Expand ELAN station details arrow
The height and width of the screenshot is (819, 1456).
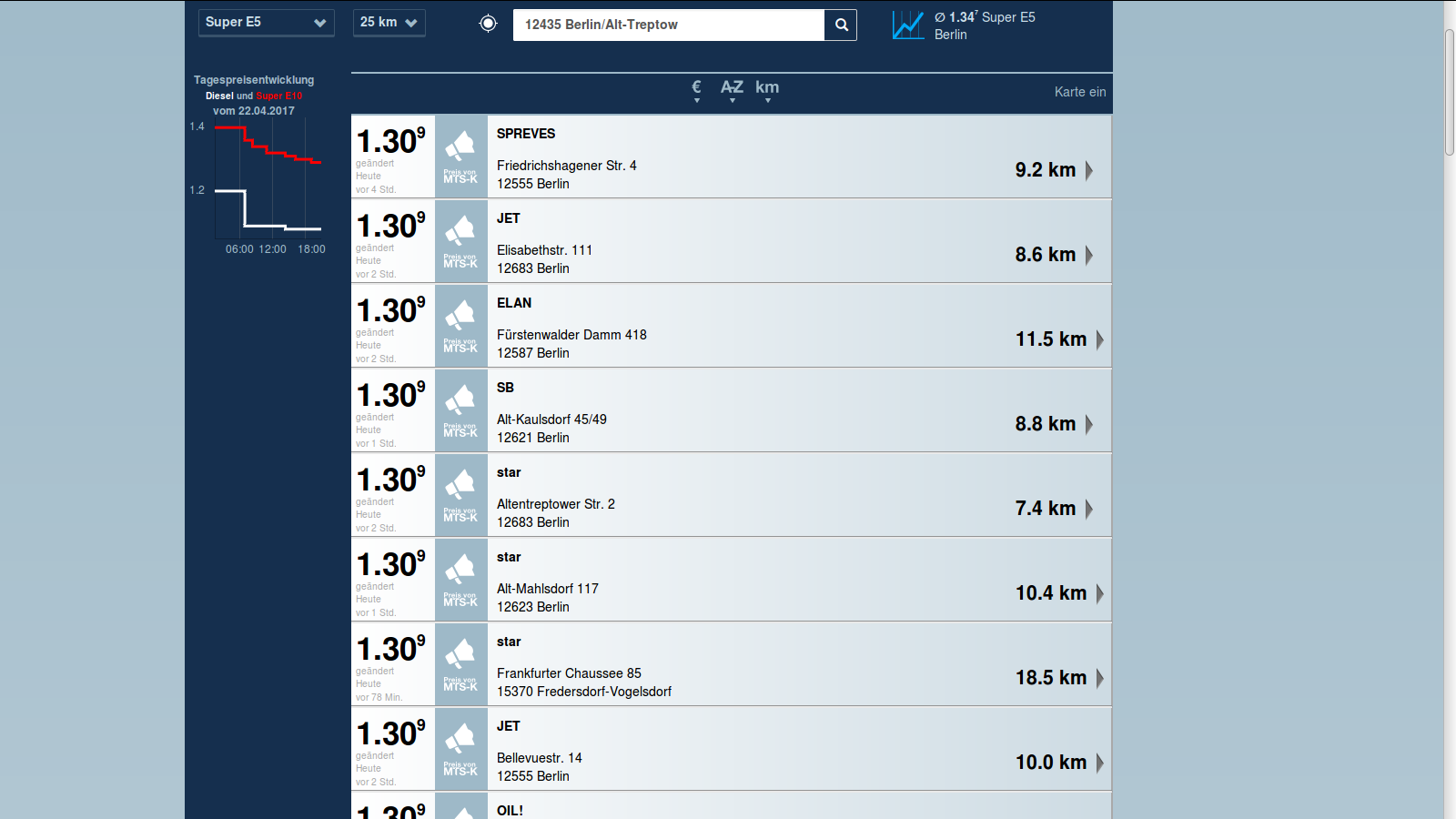tap(1100, 339)
